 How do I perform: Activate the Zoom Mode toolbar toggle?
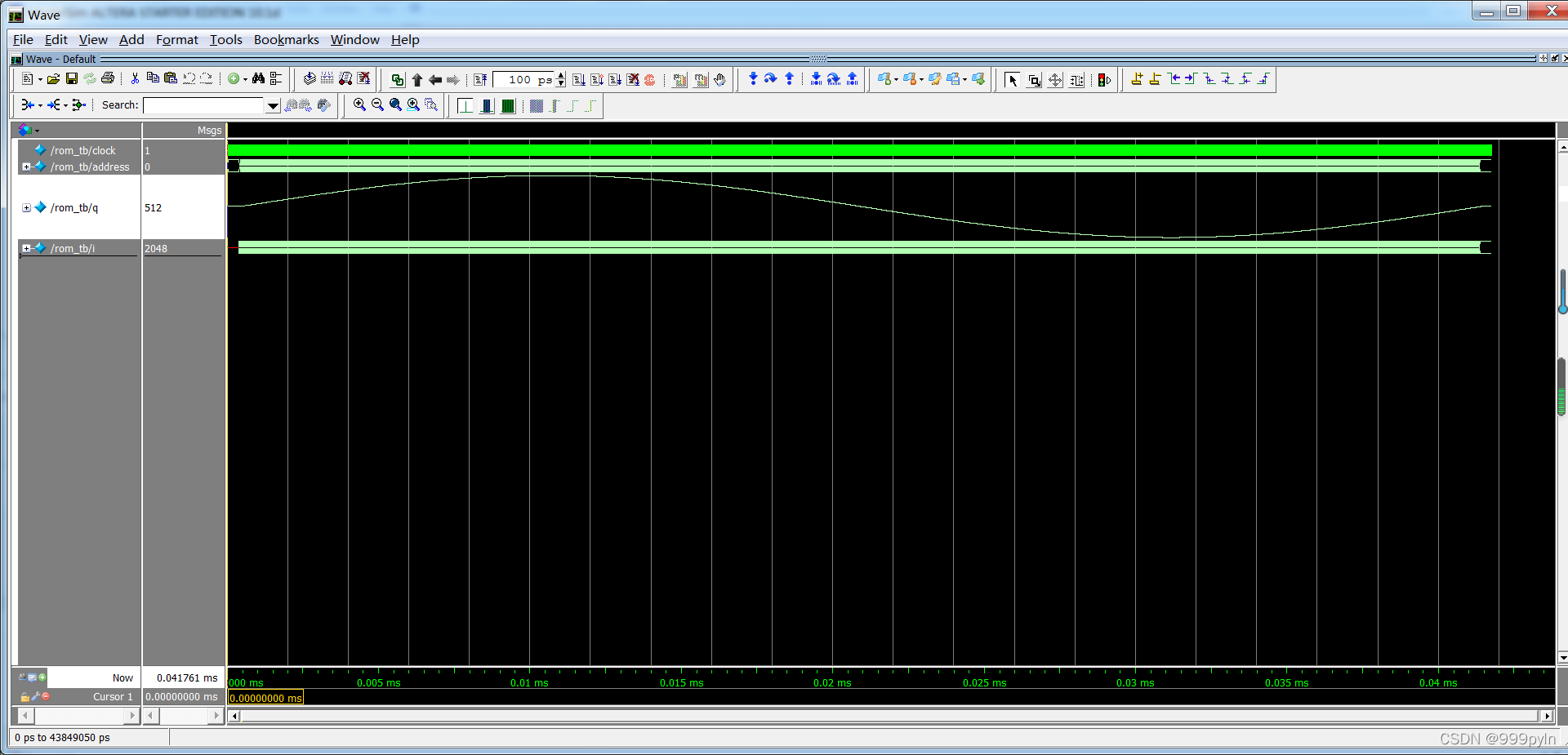(x=1034, y=80)
